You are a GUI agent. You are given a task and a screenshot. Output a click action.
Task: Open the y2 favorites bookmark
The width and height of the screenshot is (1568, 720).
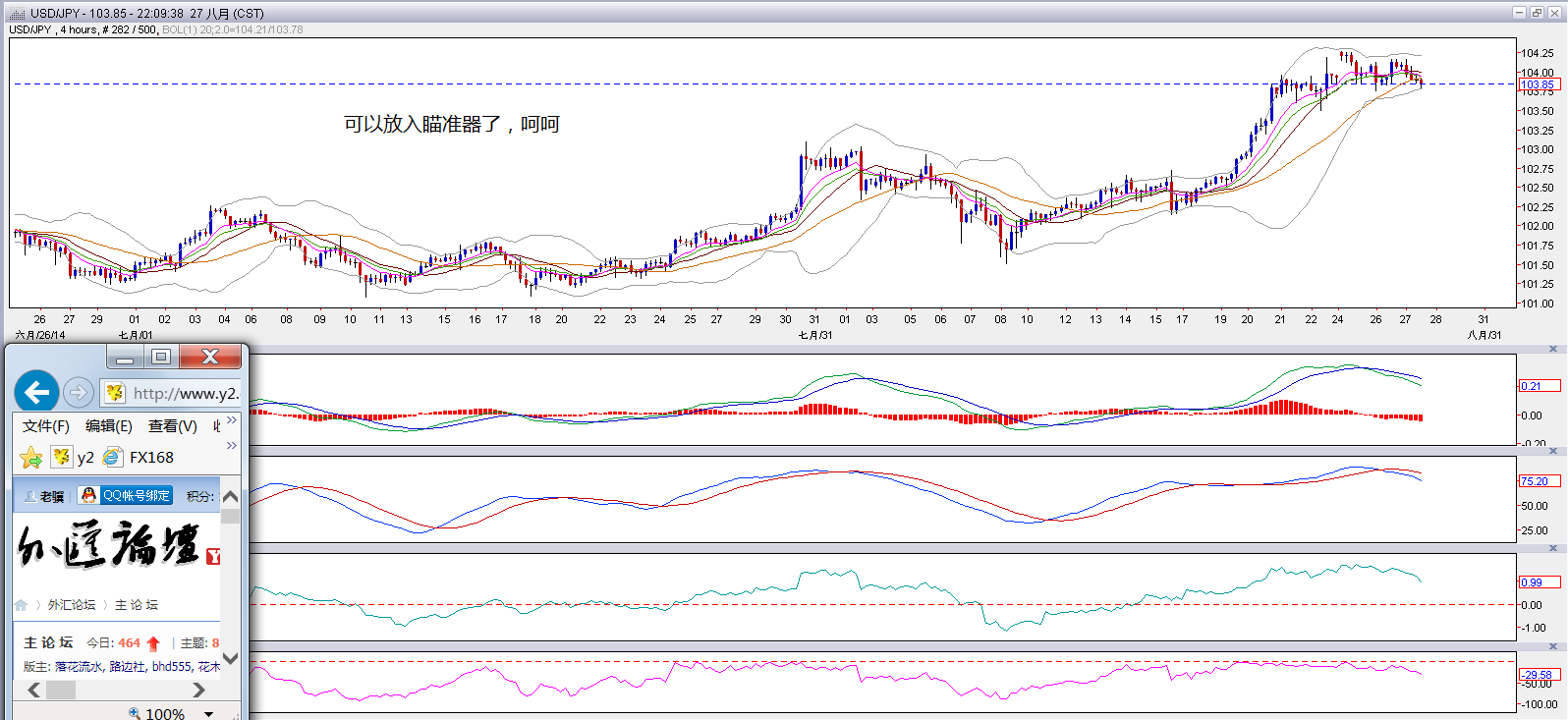(73, 457)
